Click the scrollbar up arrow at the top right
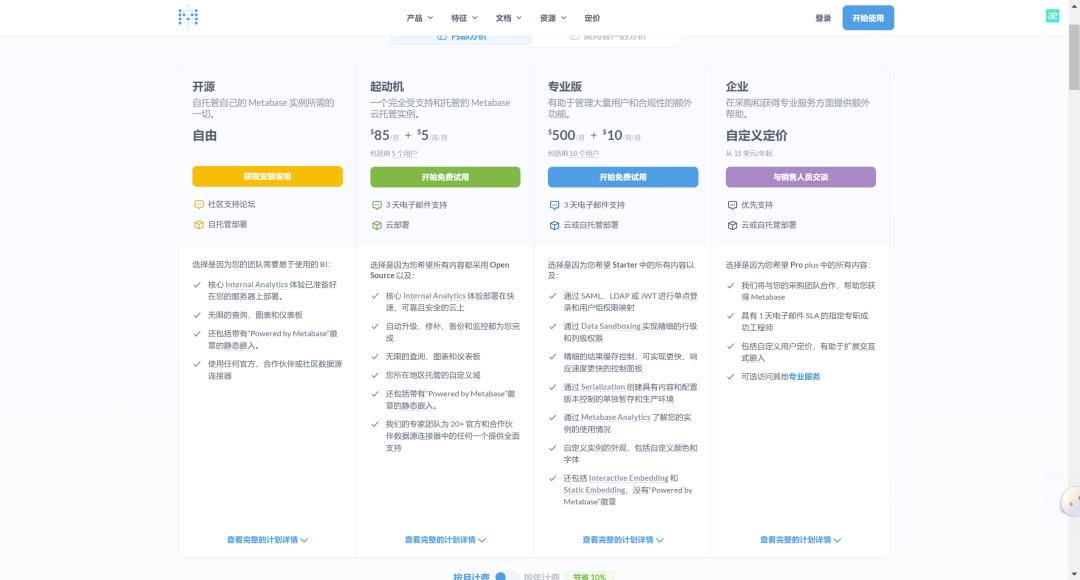 1074,6
